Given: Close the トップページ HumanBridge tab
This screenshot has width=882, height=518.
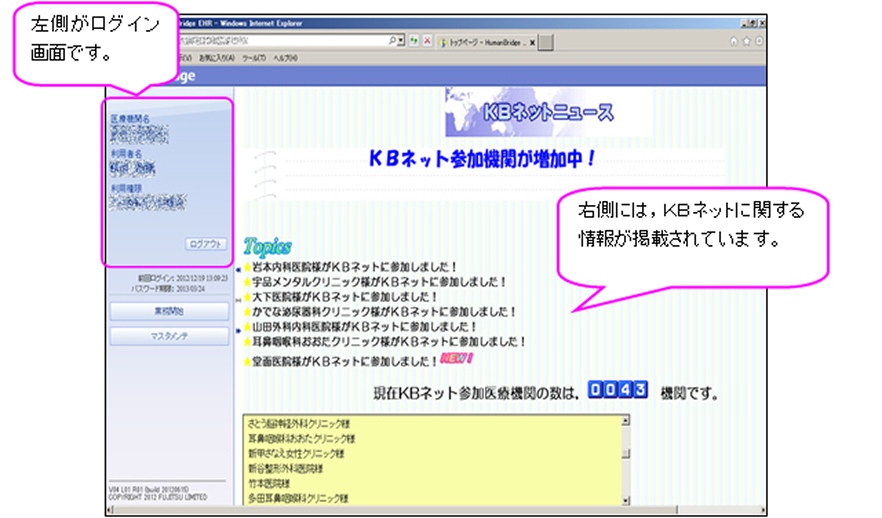Looking at the screenshot, I should pyautogui.click(x=531, y=42).
